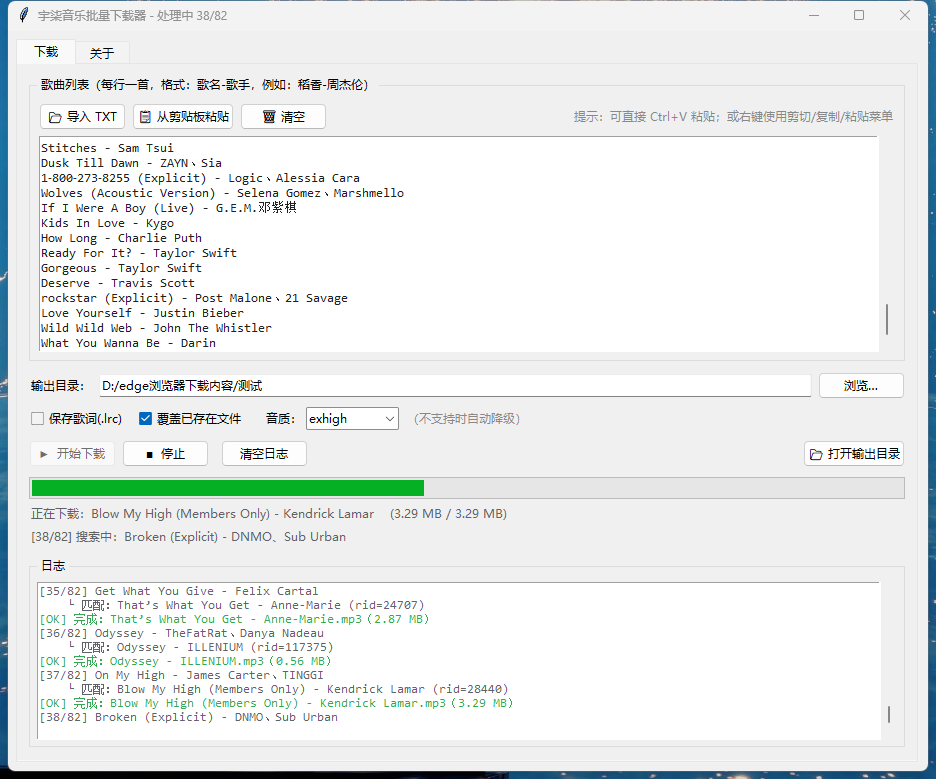Screen dimensions: 936x779
Task: Expand quality list using the dropdown arrow
Action: click(x=390, y=418)
